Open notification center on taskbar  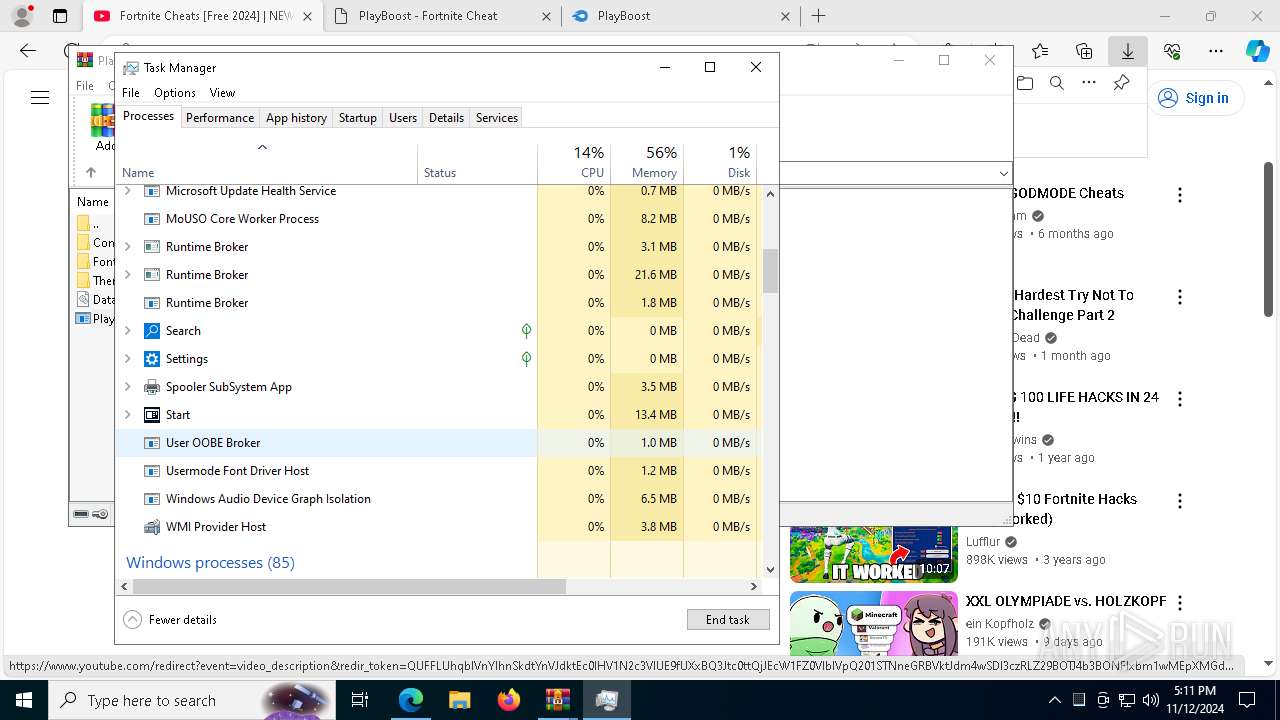(1247, 700)
